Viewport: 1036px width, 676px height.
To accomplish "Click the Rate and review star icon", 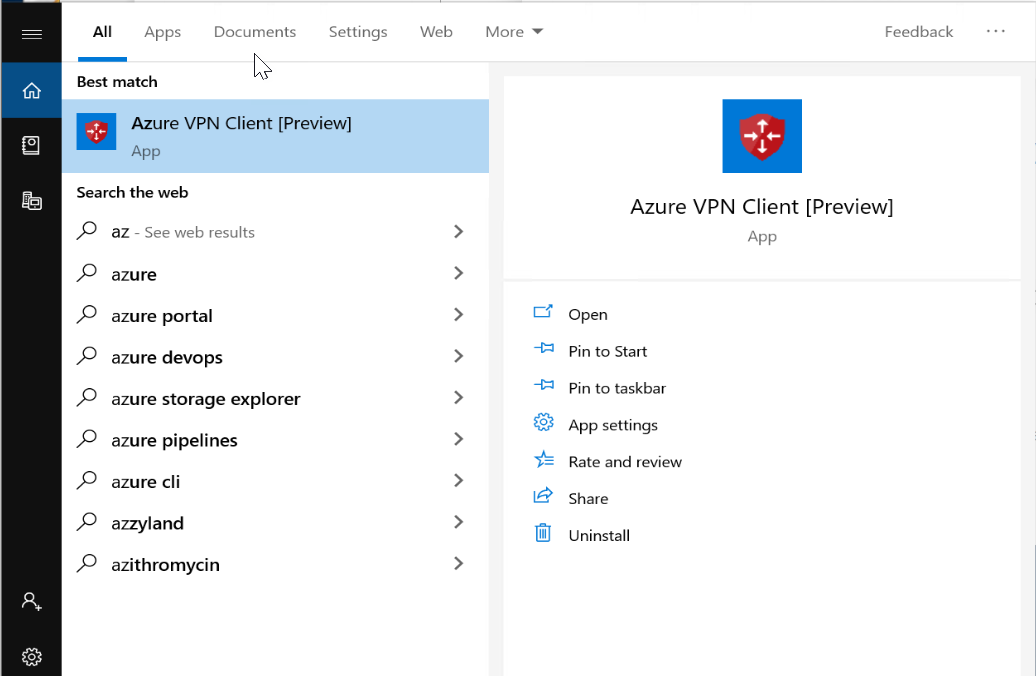I will click(543, 459).
